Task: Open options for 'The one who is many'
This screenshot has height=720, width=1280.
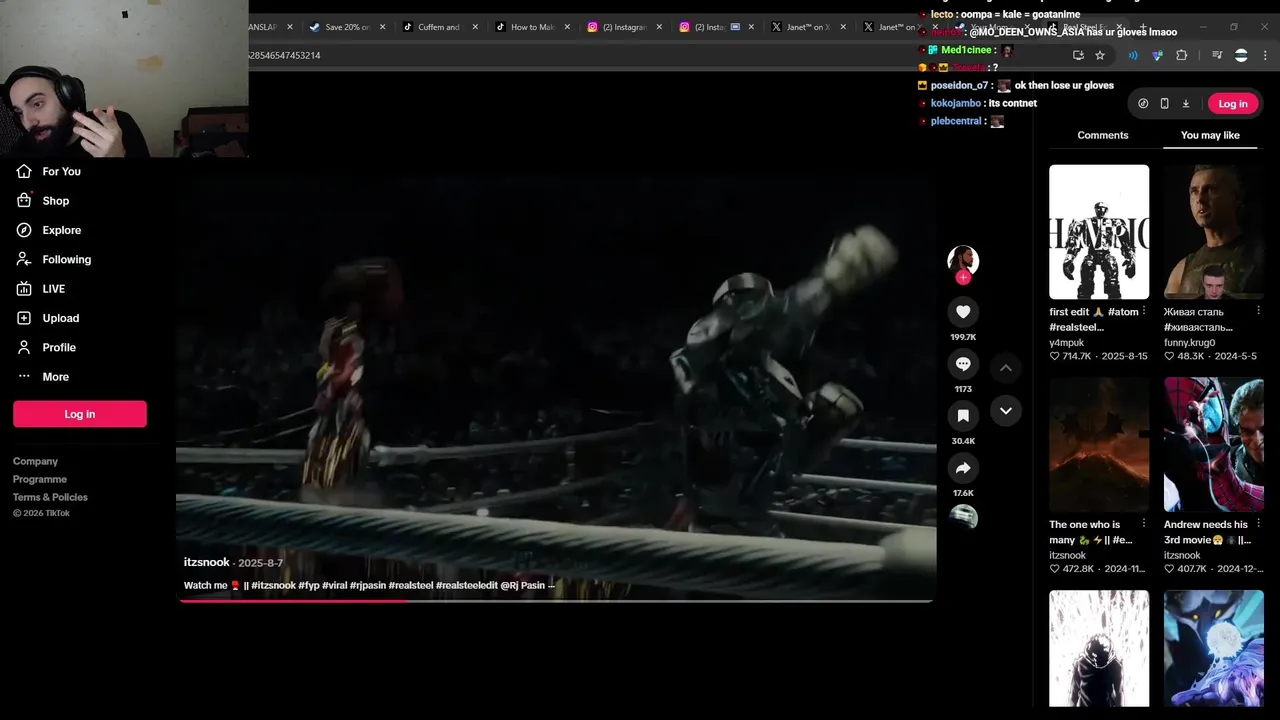Action: click(x=1144, y=524)
